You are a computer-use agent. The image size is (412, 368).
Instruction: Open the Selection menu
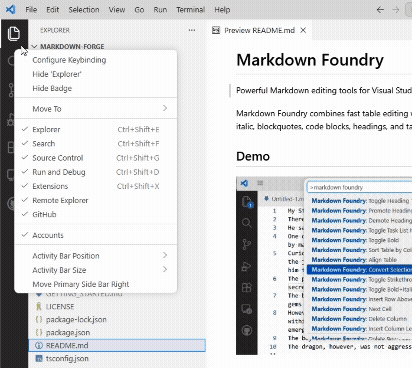pyautogui.click(x=84, y=10)
